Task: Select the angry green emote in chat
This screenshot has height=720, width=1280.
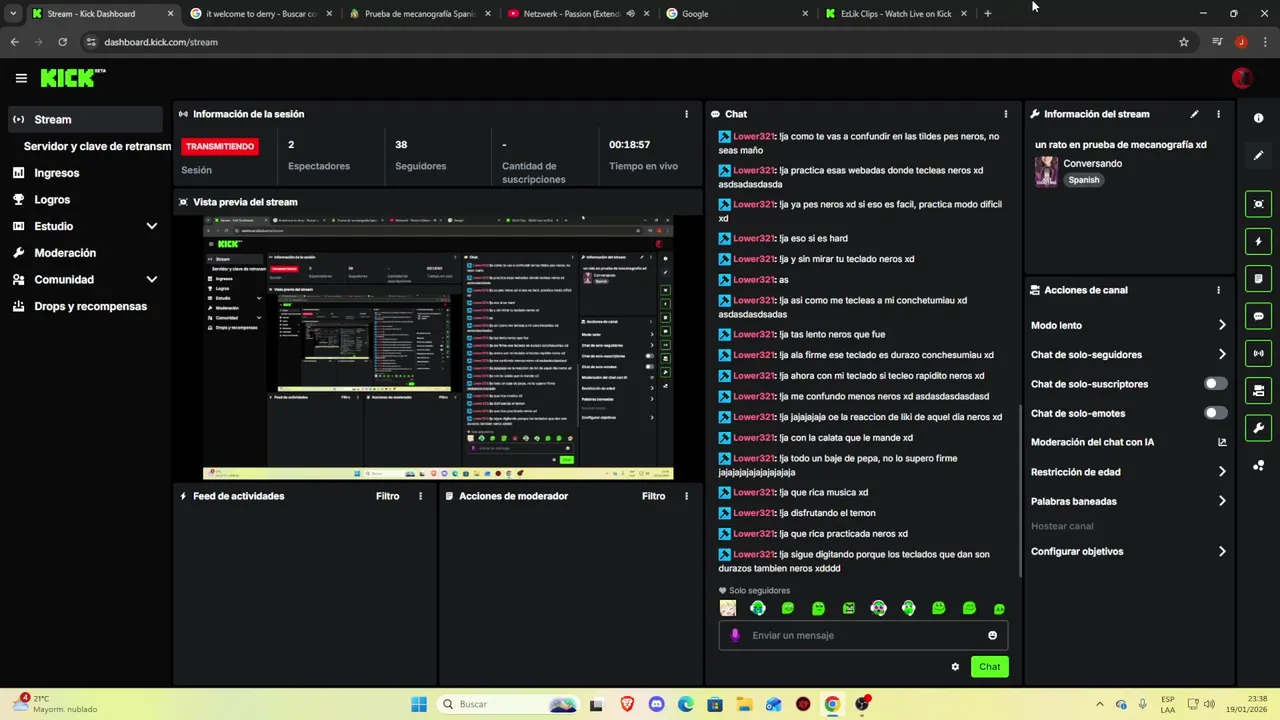Action: coord(849,608)
